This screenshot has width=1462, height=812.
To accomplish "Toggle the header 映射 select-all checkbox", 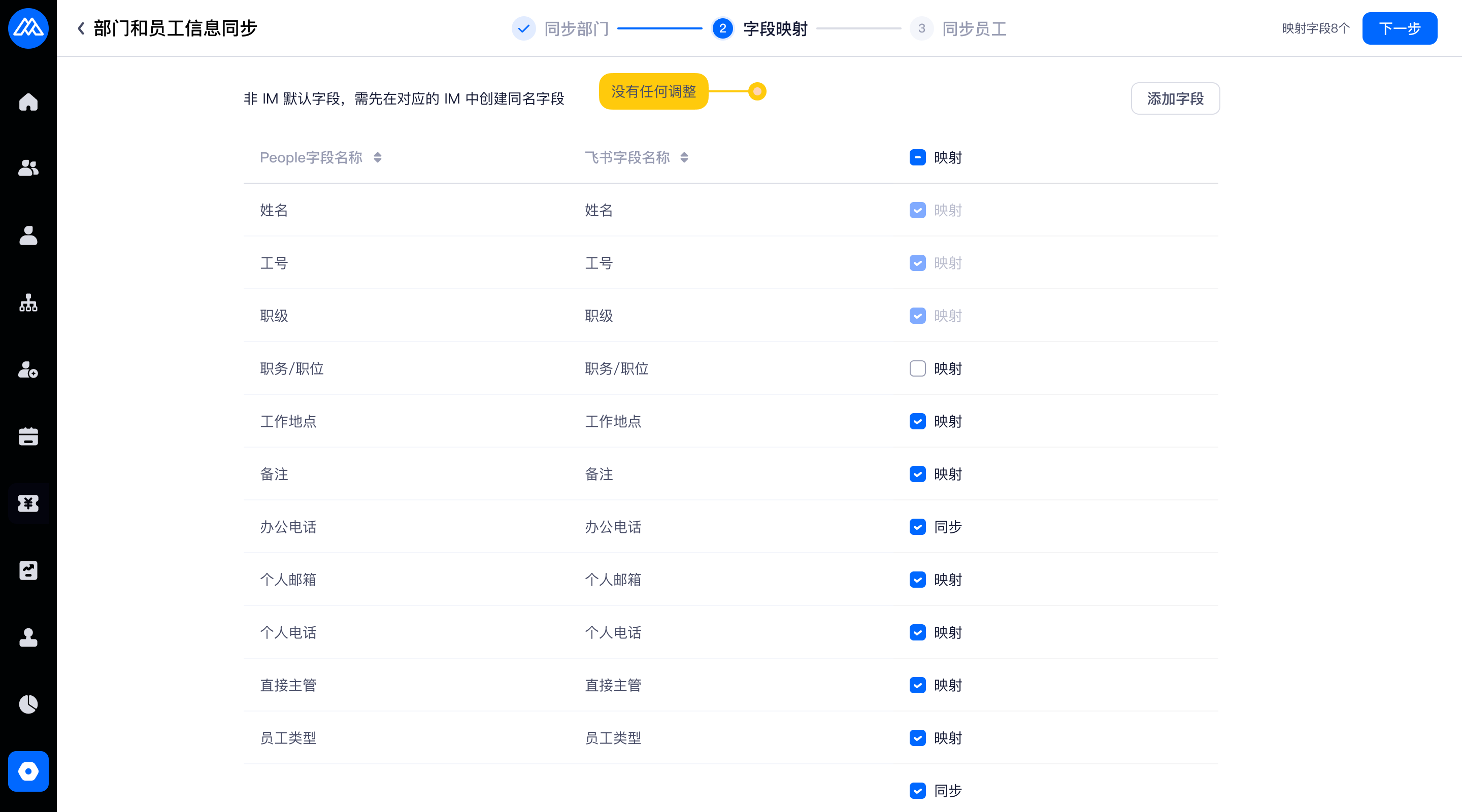I will [917, 157].
